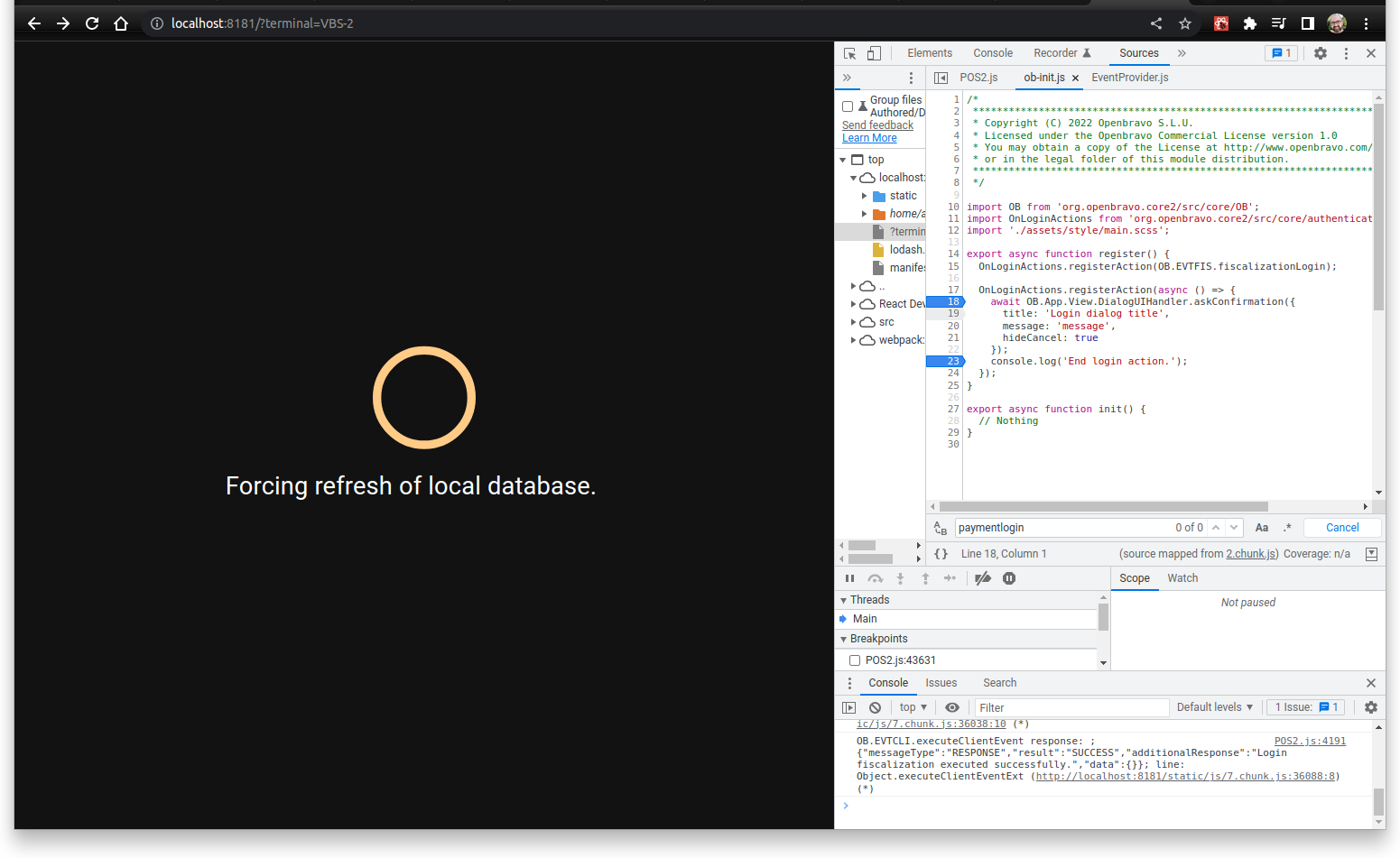Expand the static folder tree node

pyautogui.click(x=865, y=196)
